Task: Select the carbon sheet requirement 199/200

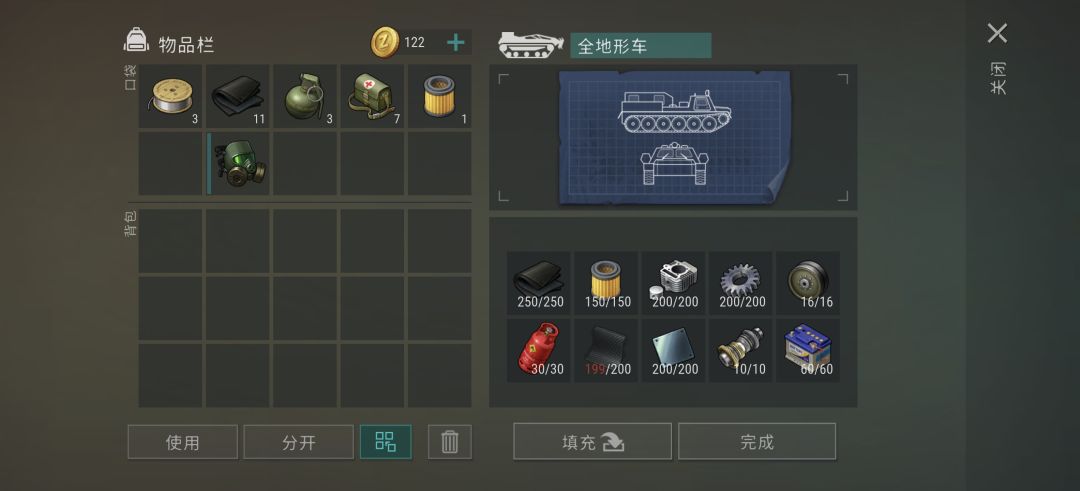Action: pos(606,351)
